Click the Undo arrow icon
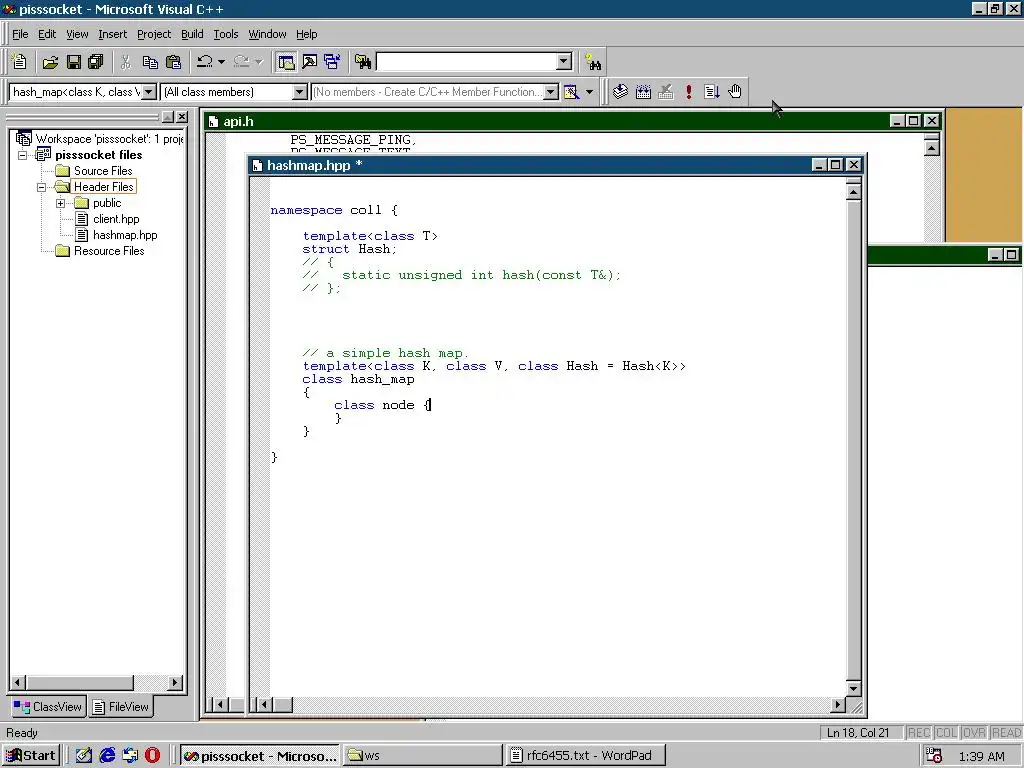The image size is (1024, 768). [x=205, y=62]
